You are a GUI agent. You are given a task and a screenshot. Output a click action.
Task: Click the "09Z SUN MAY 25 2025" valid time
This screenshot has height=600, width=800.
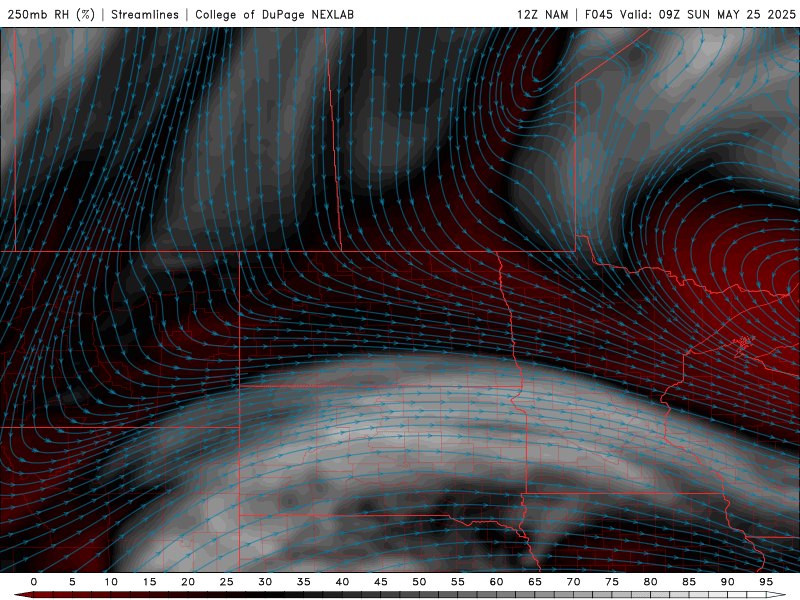click(x=727, y=15)
